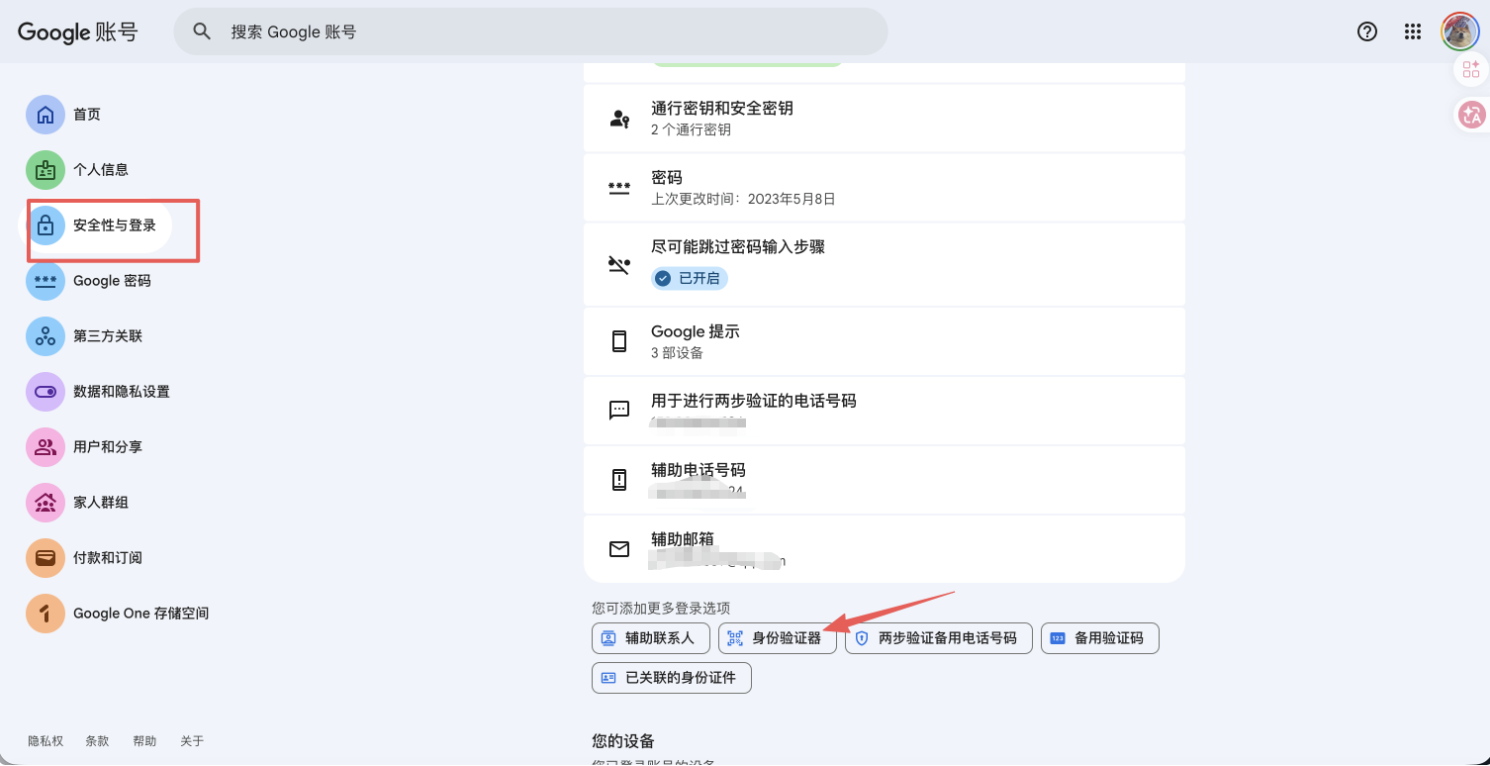Open Google One 存储空间 in the sidebar
1490x766 pixels.
120,613
